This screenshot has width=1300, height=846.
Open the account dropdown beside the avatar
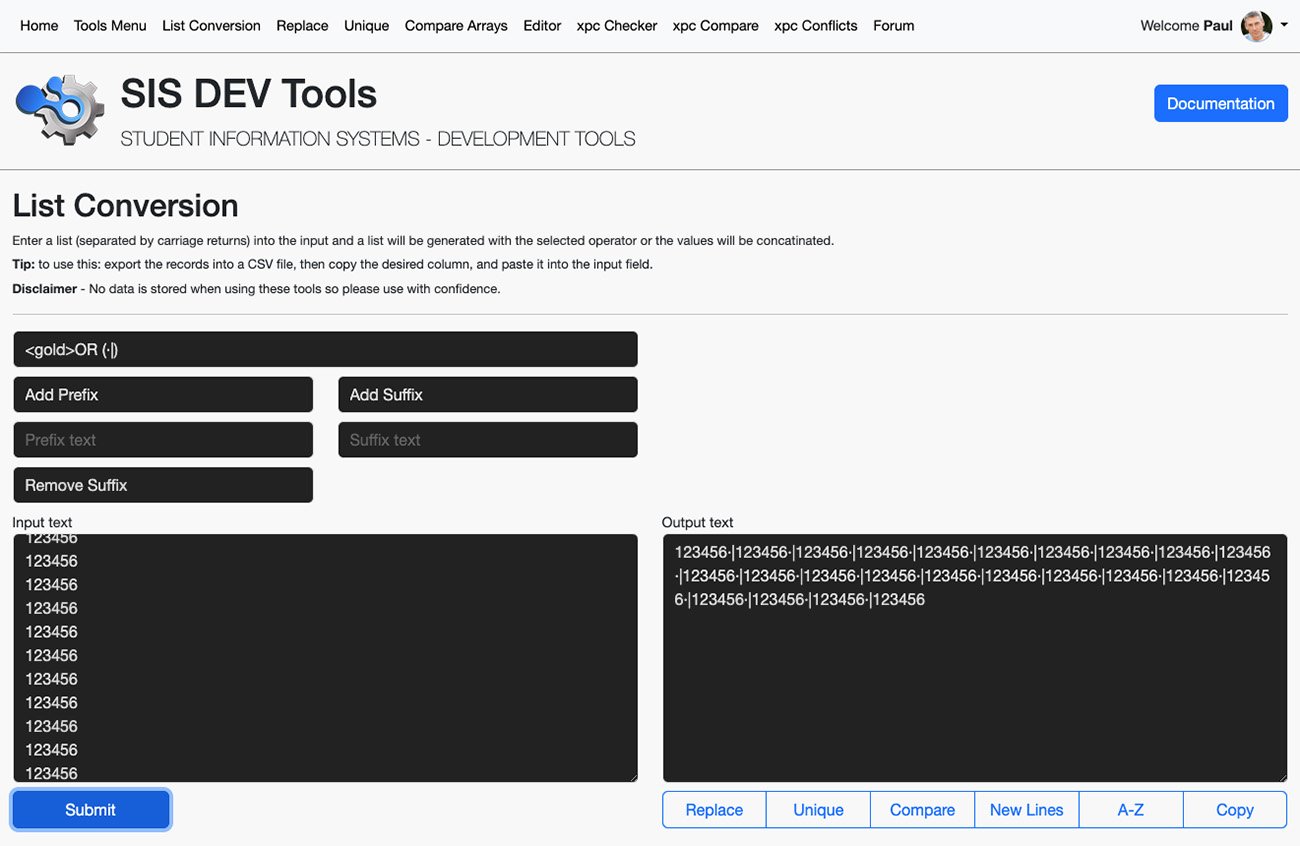[x=1283, y=25]
